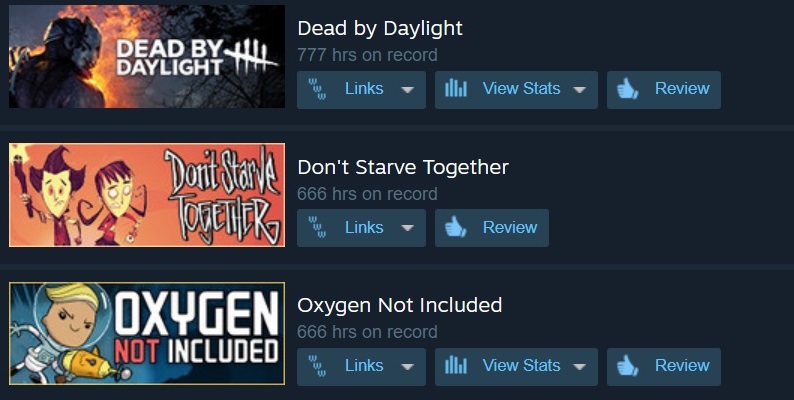Expand the Links dropdown arrow for Don't Starve Together
Image resolution: width=794 pixels, height=400 pixels.
tap(407, 228)
